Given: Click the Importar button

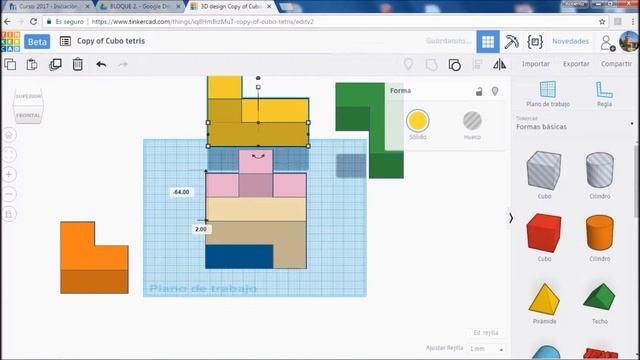Looking at the screenshot, I should coord(536,64).
